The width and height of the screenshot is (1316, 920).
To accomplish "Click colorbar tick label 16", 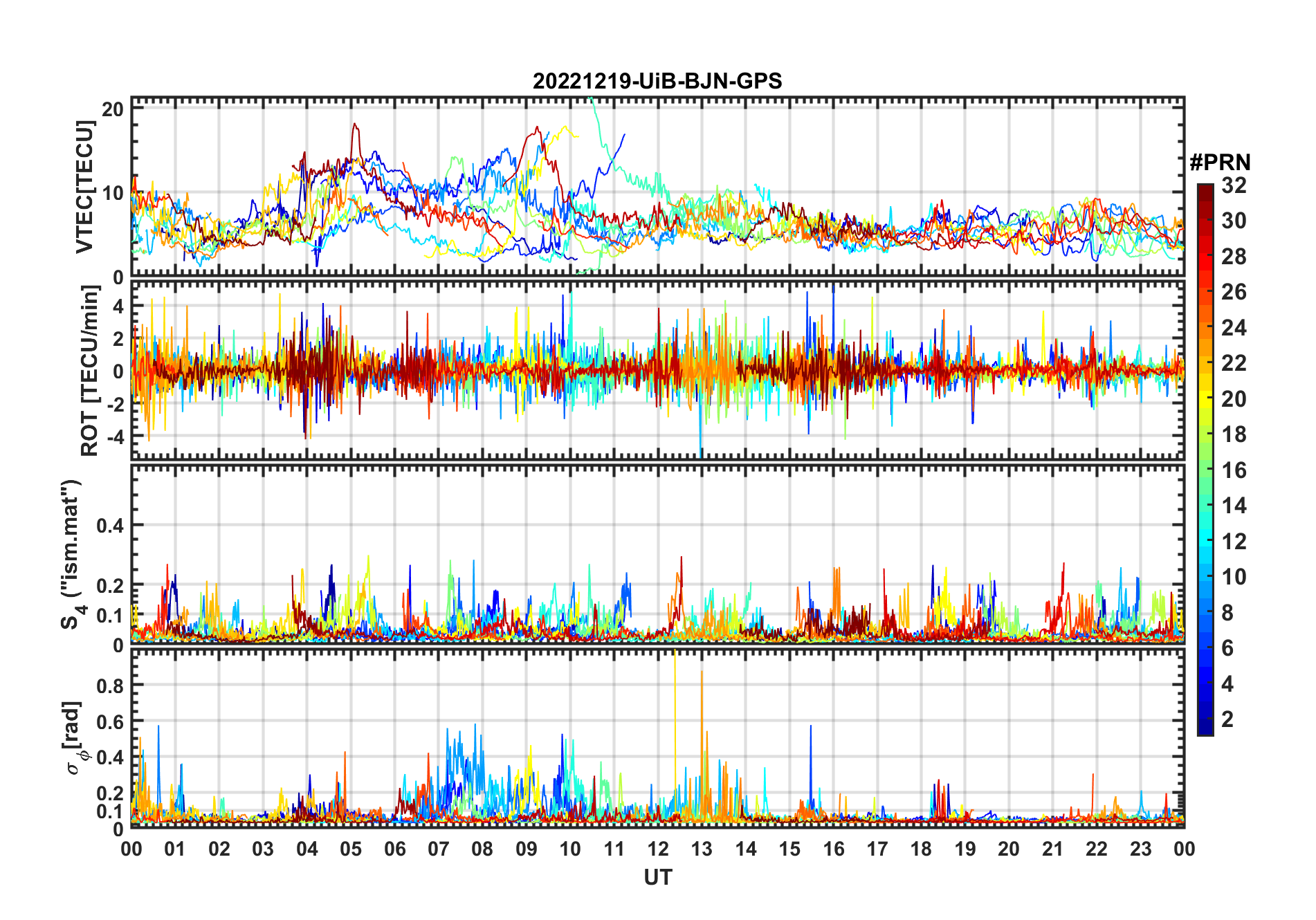I will point(1234,470).
